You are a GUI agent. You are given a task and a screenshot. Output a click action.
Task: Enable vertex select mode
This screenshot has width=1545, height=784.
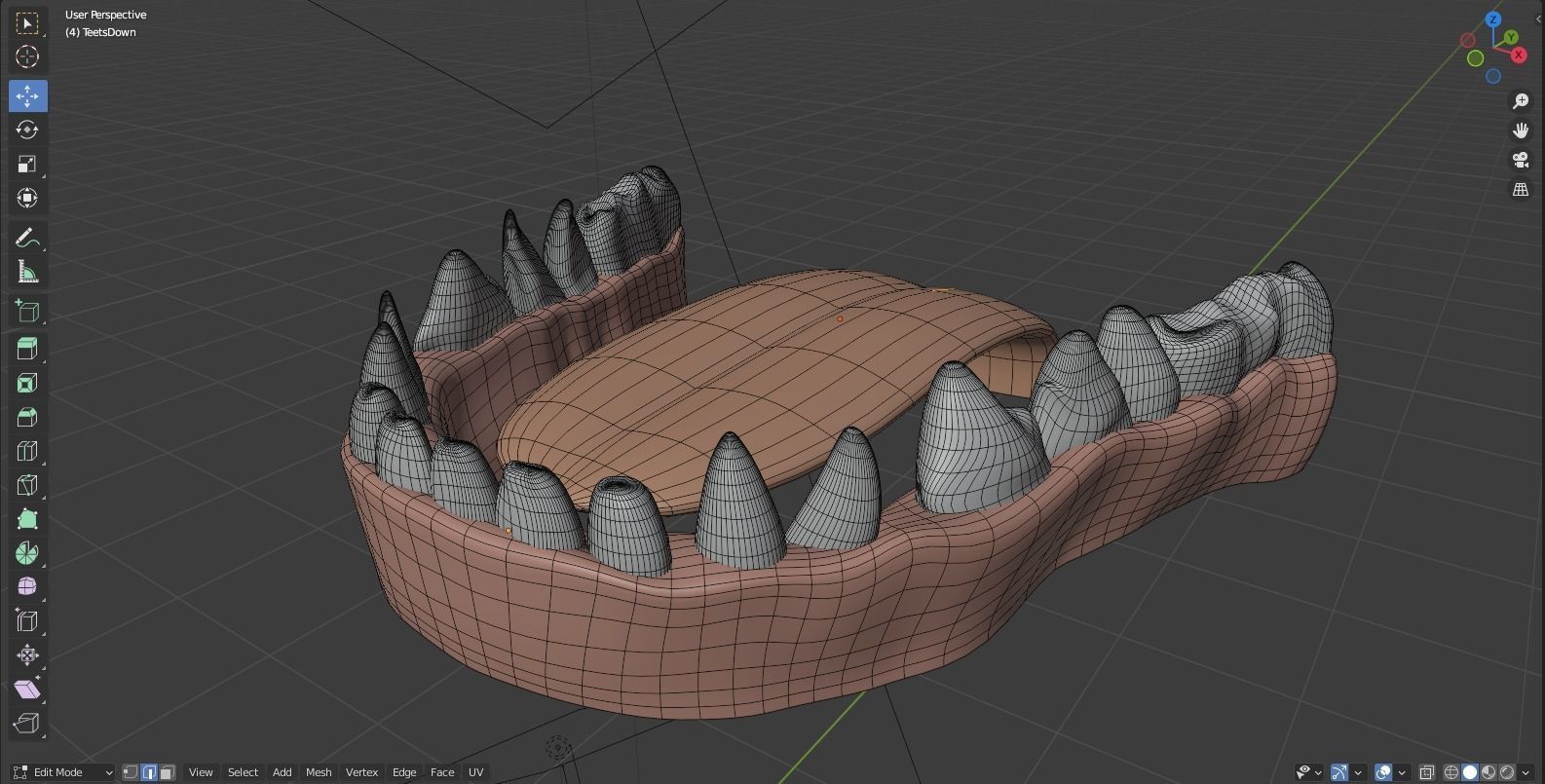click(x=131, y=772)
